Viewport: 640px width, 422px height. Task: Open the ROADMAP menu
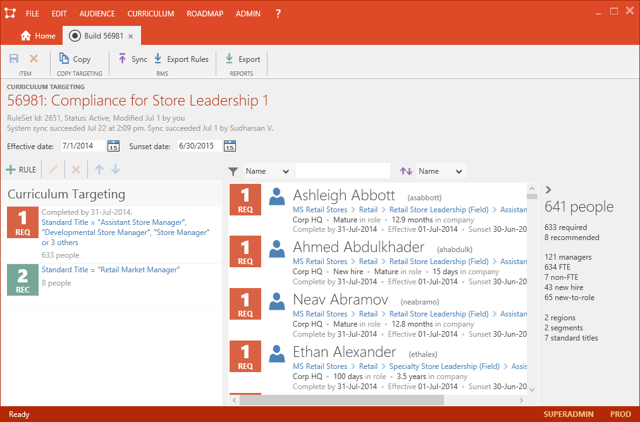[205, 13]
